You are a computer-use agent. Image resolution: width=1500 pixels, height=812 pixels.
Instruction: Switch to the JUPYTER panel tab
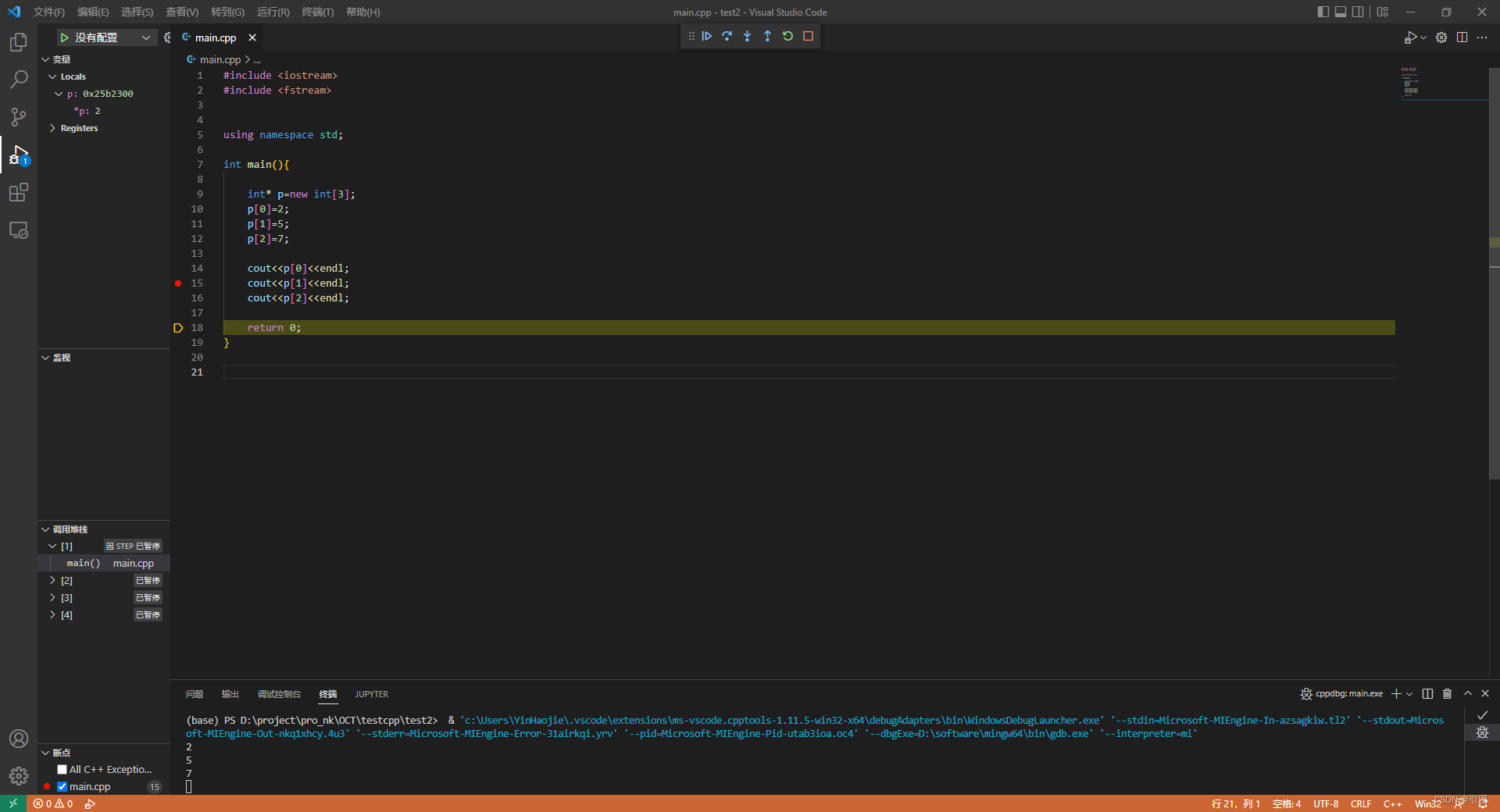pyautogui.click(x=371, y=694)
